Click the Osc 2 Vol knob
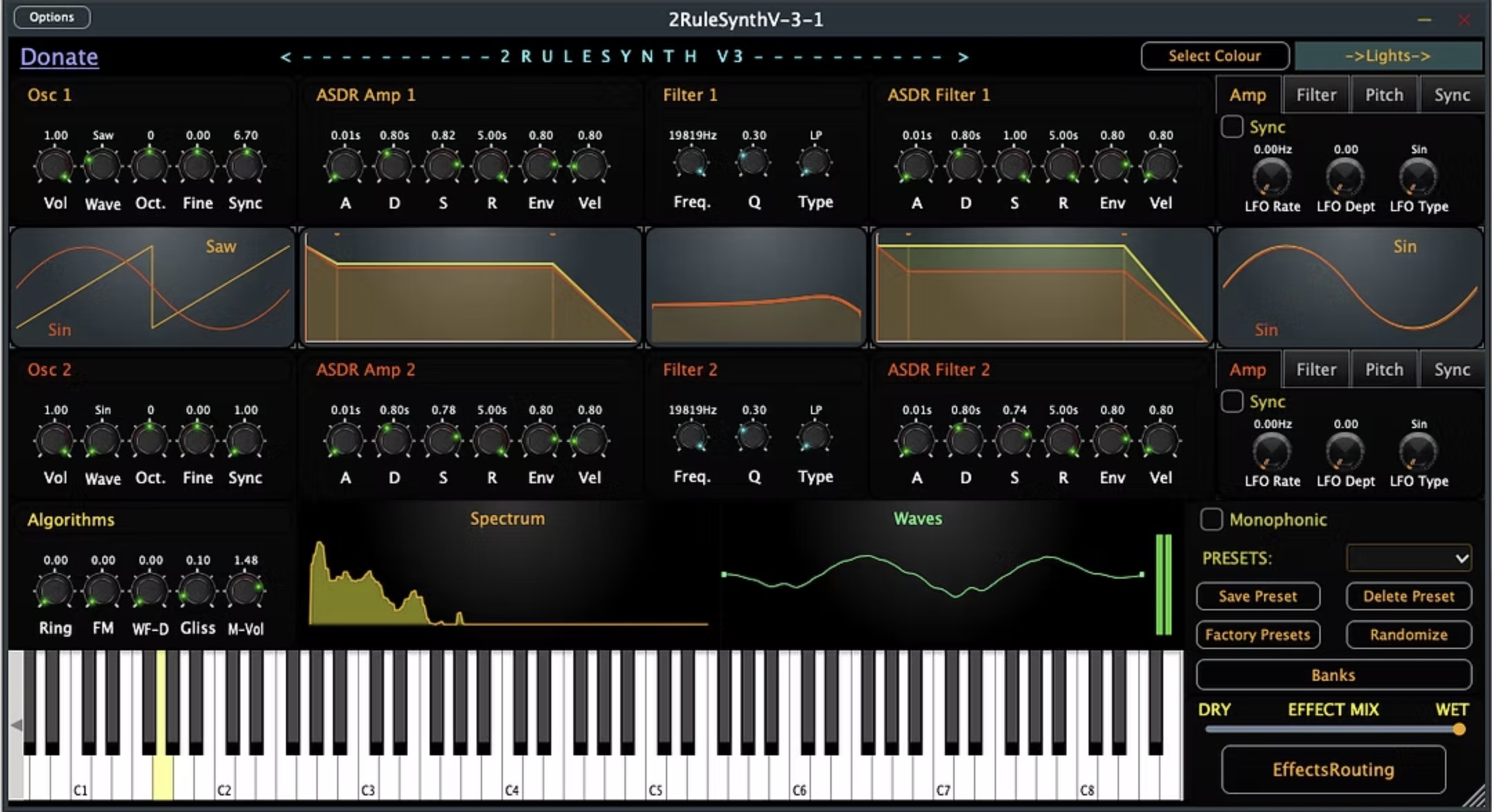 [55, 441]
